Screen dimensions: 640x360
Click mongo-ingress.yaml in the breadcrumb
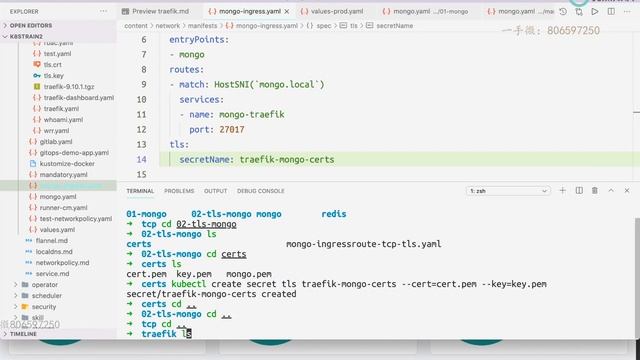point(267,25)
